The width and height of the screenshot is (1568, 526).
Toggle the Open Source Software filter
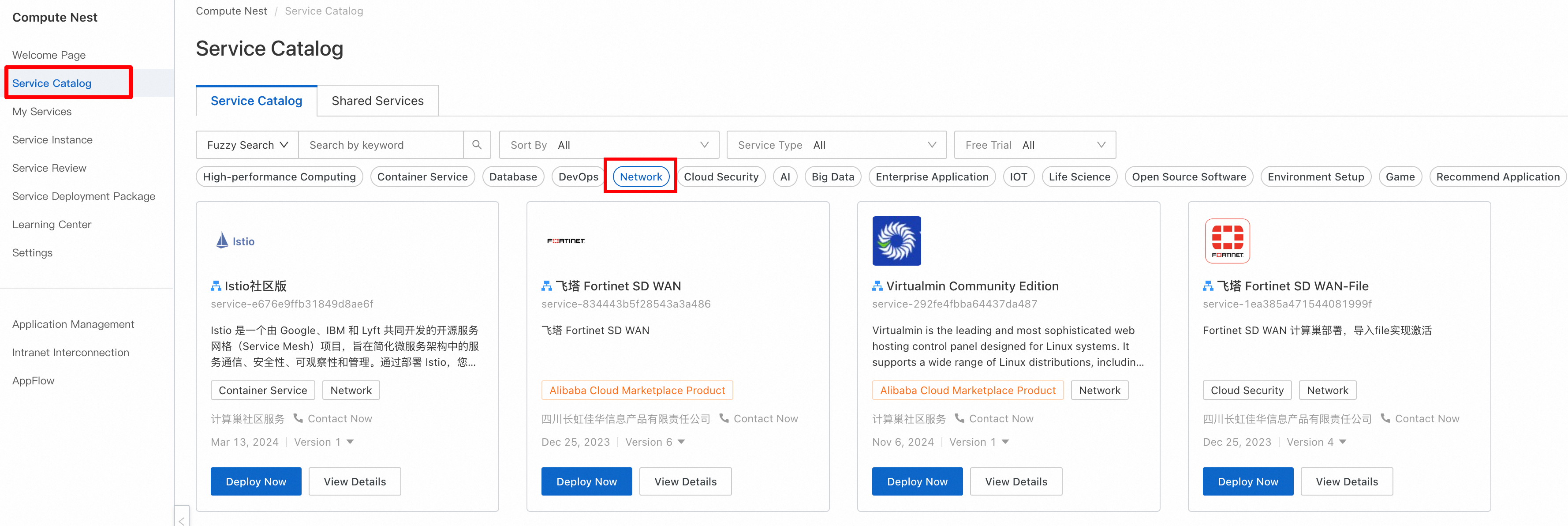pyautogui.click(x=1188, y=176)
